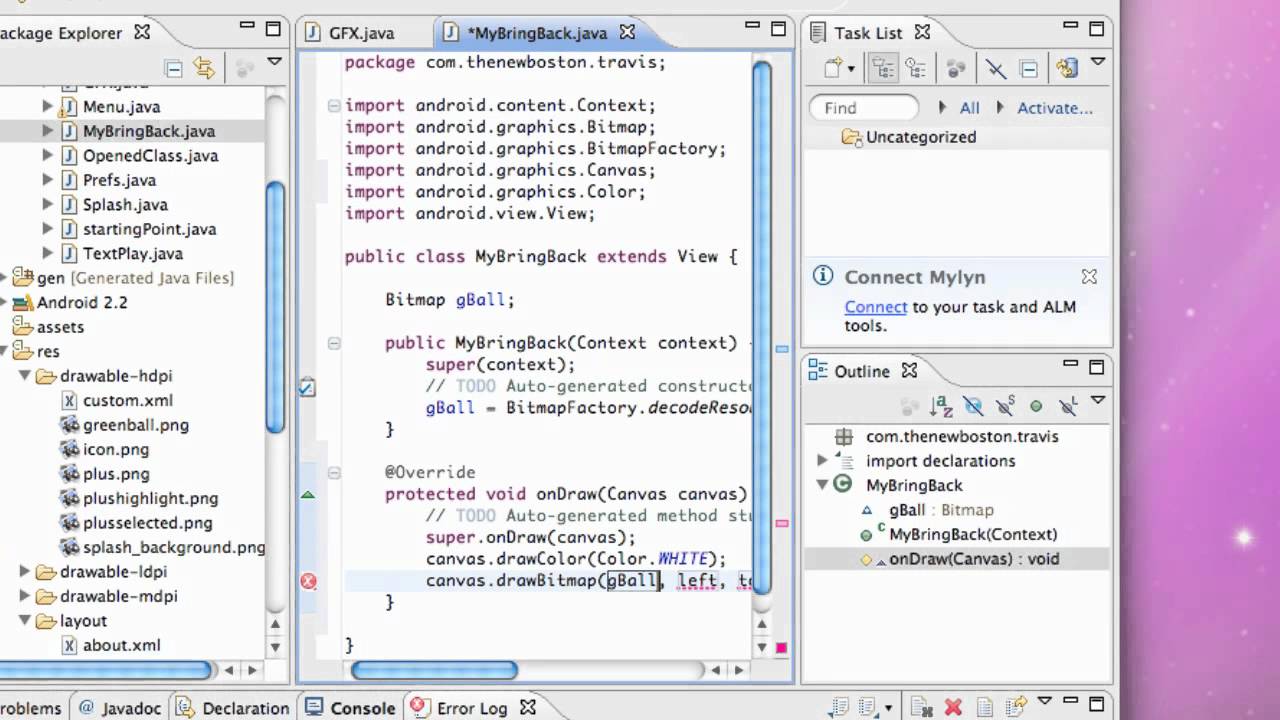Click the red delete log icon in Error Log
This screenshot has height=720, width=1280.
953,708
